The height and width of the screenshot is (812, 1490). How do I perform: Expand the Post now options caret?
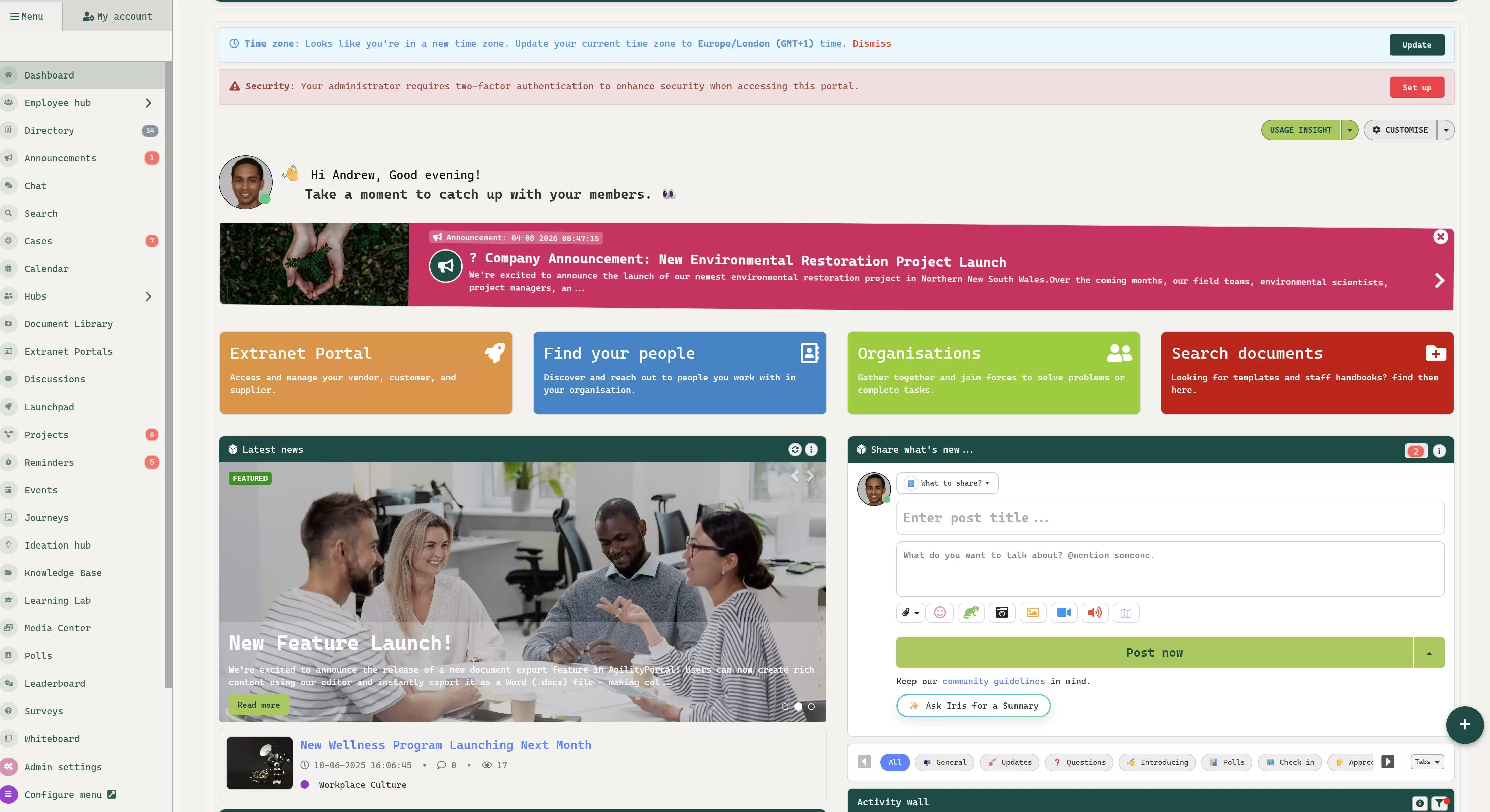pos(1429,653)
